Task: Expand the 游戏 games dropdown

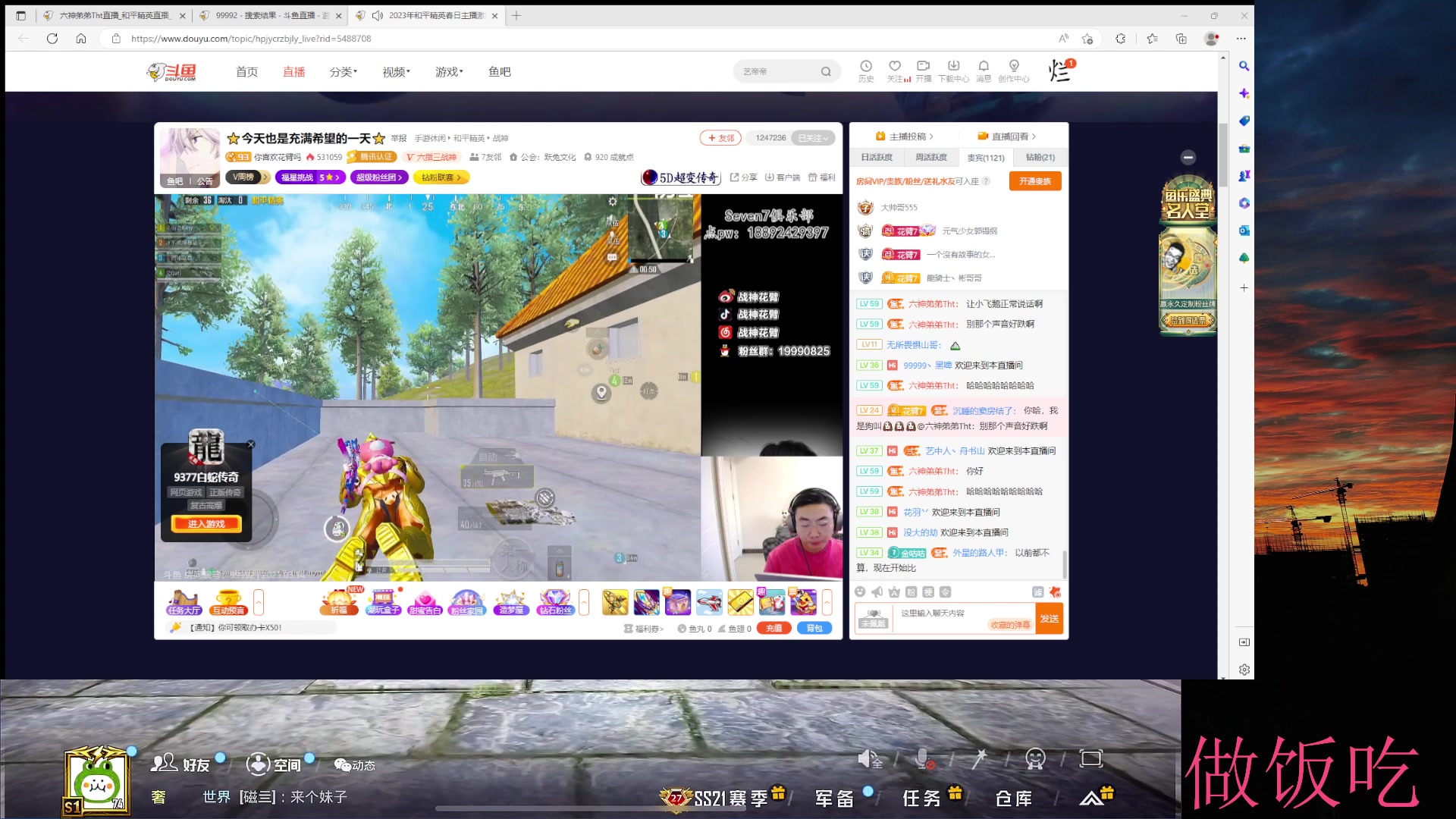Action: click(449, 71)
